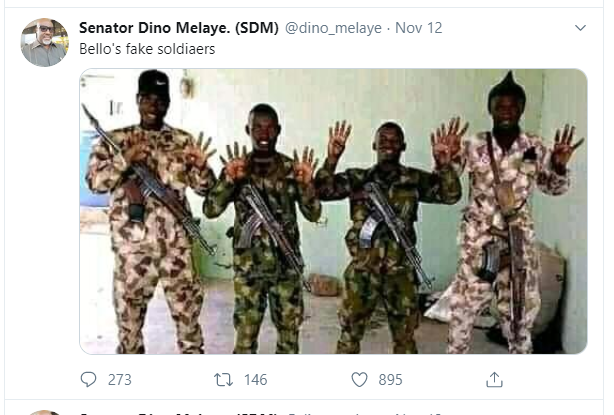Click the like count 895
Viewport: 614px width, 415px height.
pyautogui.click(x=390, y=380)
